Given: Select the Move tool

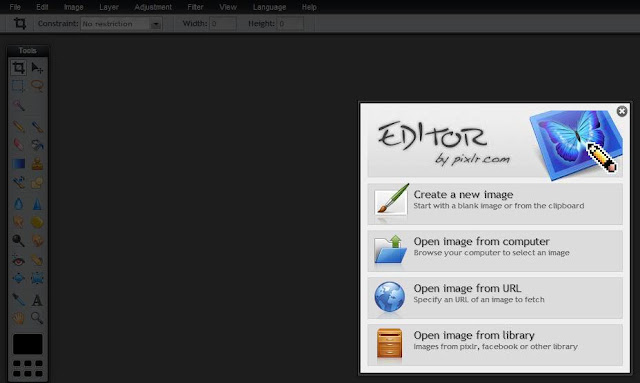Looking at the screenshot, I should pyautogui.click(x=37, y=68).
